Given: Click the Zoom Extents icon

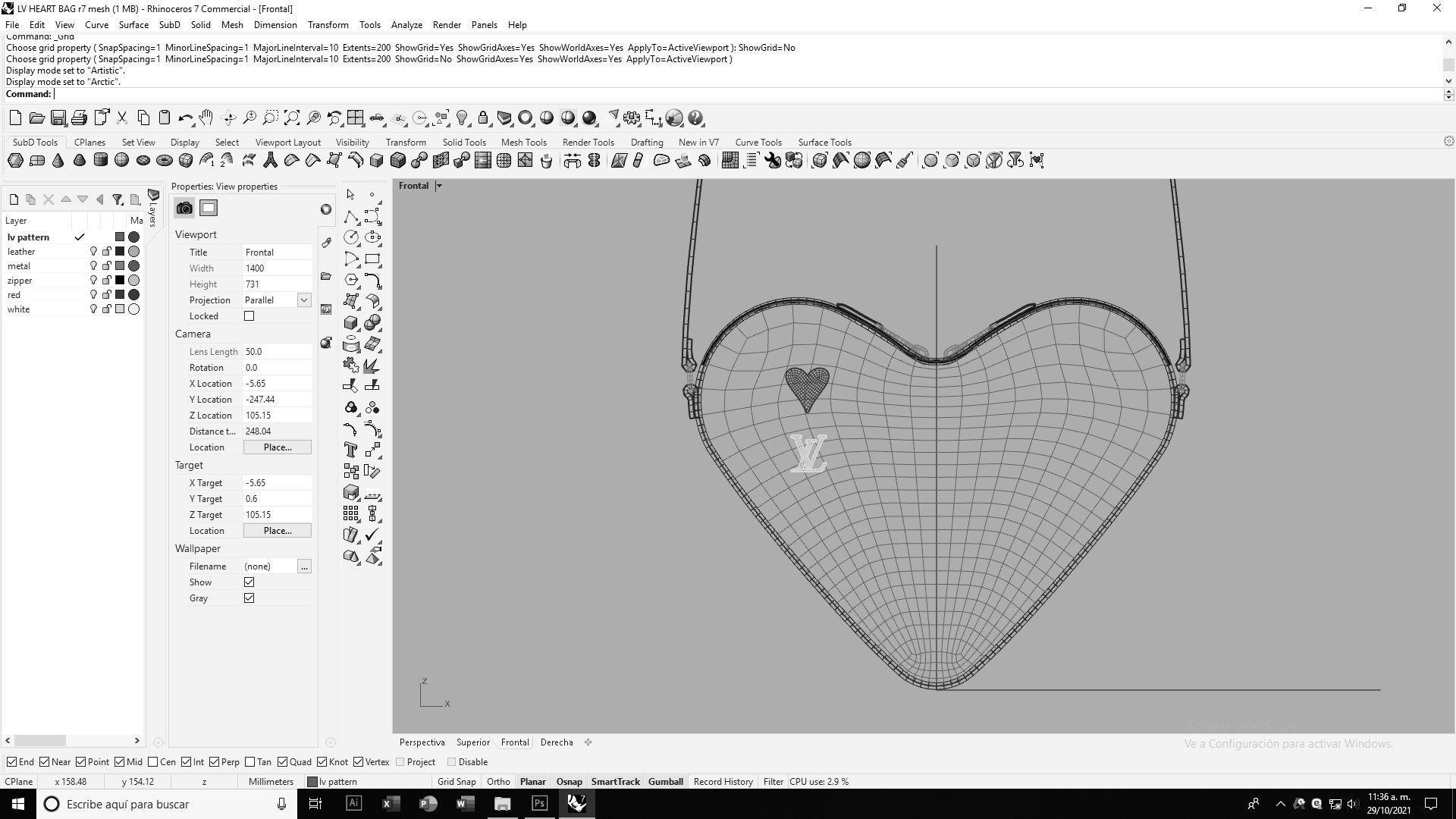Looking at the screenshot, I should click(292, 118).
